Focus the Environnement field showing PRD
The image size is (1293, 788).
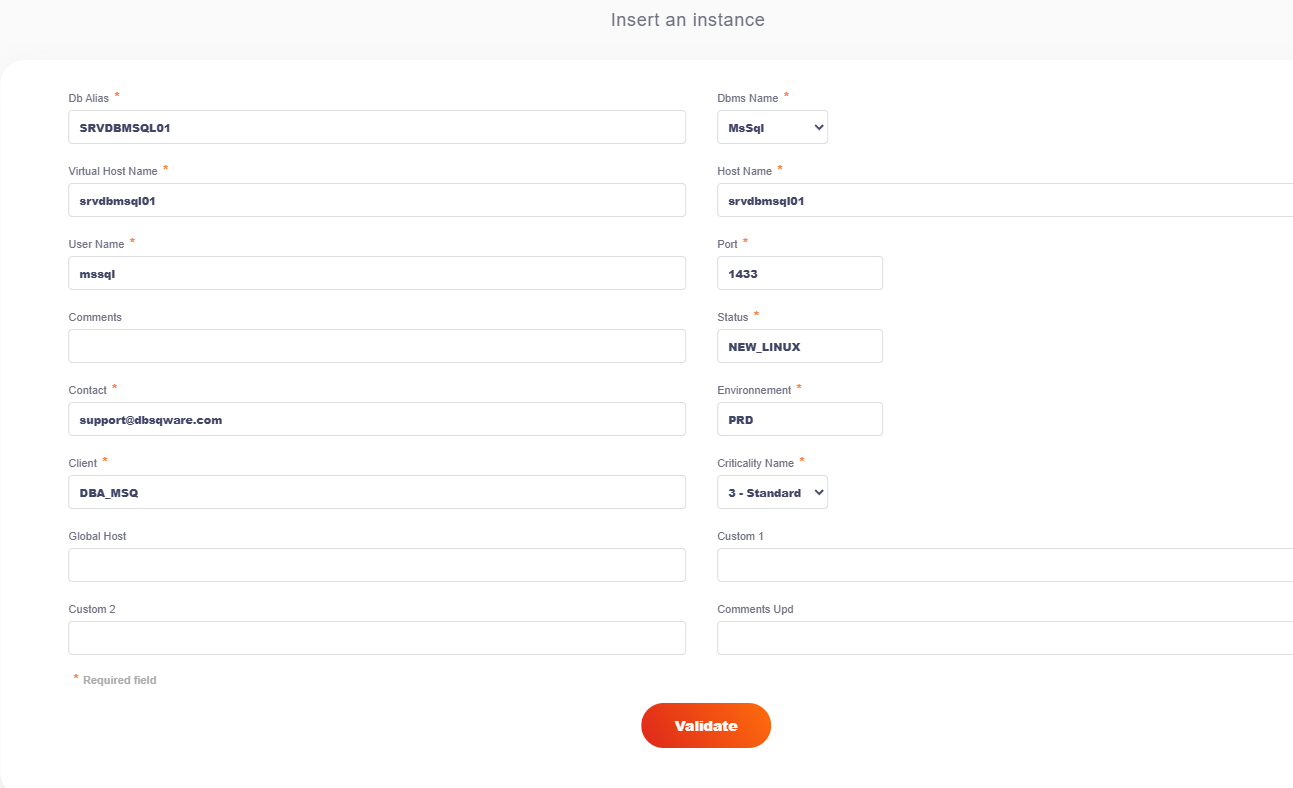[x=799, y=419]
